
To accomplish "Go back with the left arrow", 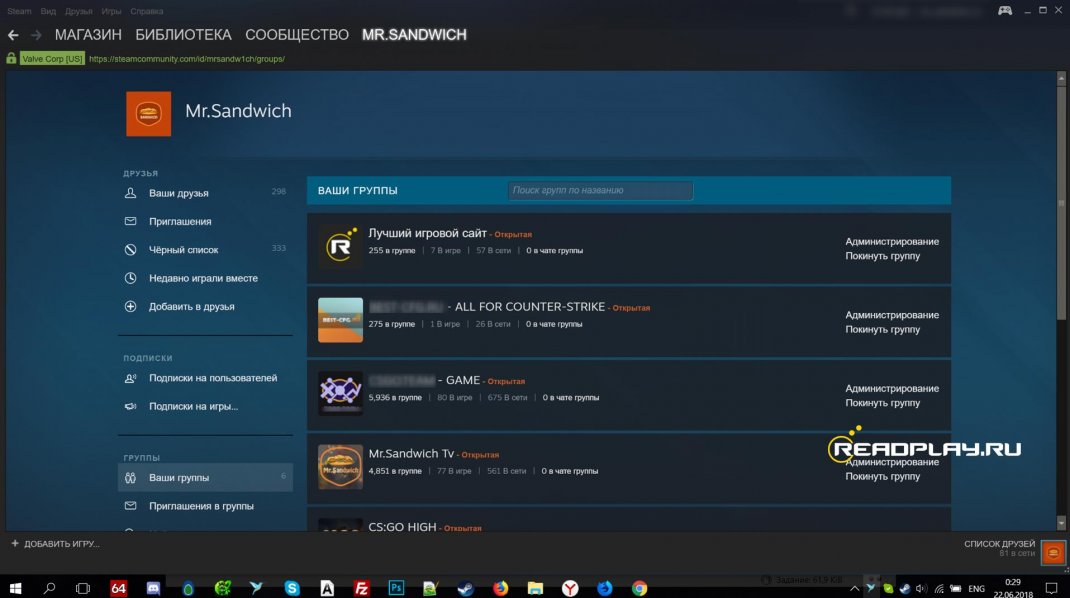I will 13,35.
